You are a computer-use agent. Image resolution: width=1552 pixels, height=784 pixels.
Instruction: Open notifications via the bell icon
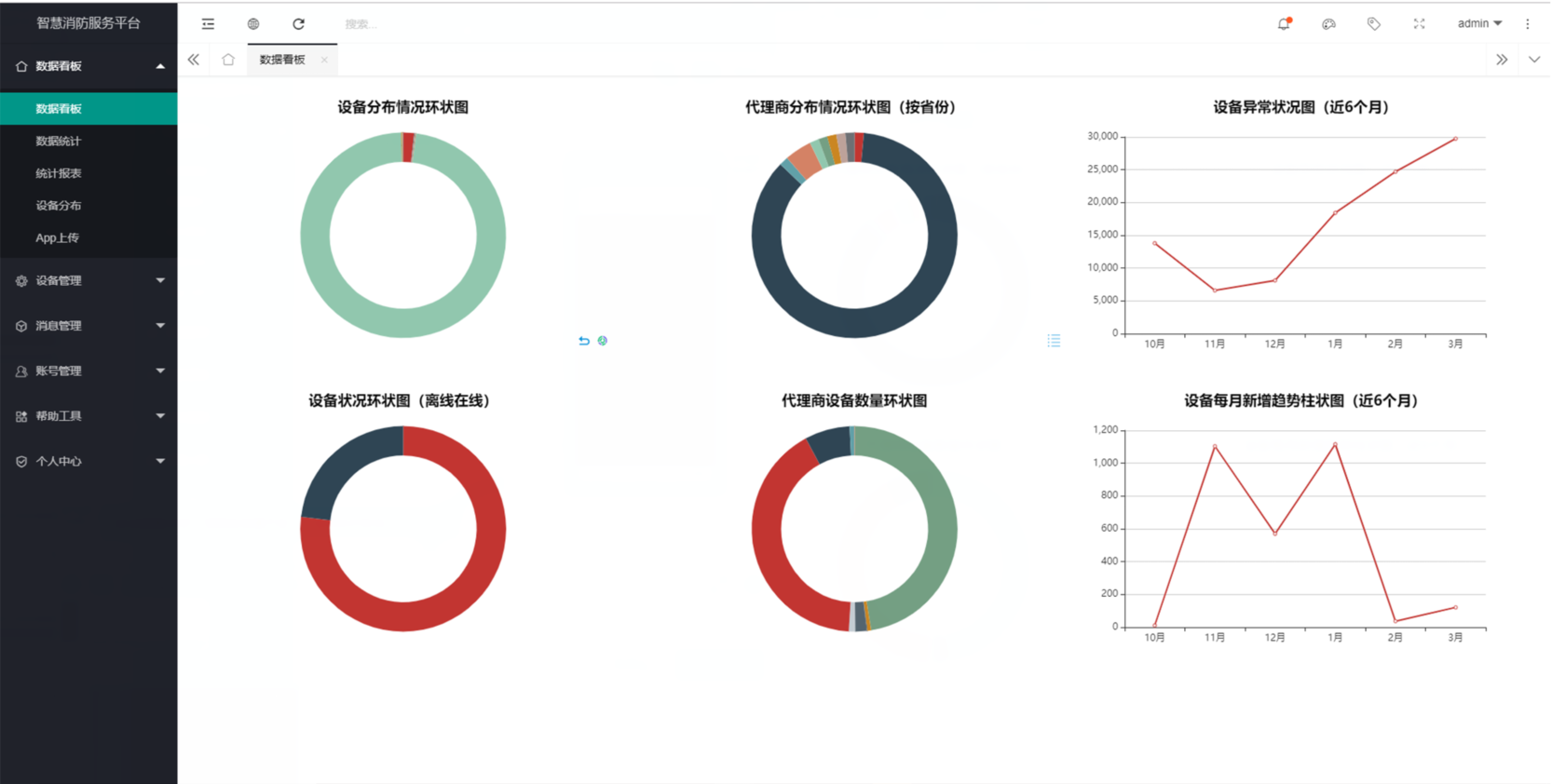1284,24
